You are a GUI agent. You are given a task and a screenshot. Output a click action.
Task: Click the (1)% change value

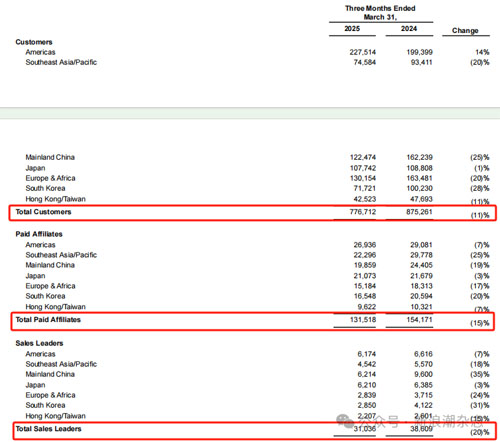482,168
